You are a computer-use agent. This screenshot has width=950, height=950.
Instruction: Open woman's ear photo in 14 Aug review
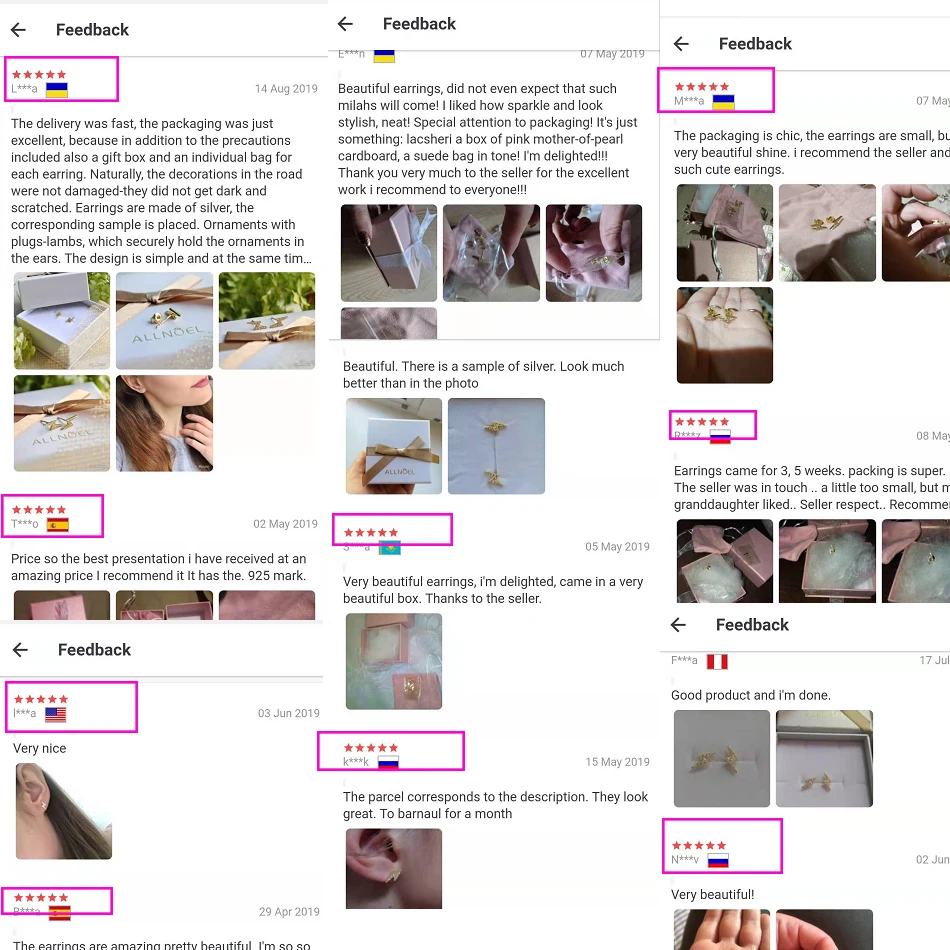click(x=164, y=424)
